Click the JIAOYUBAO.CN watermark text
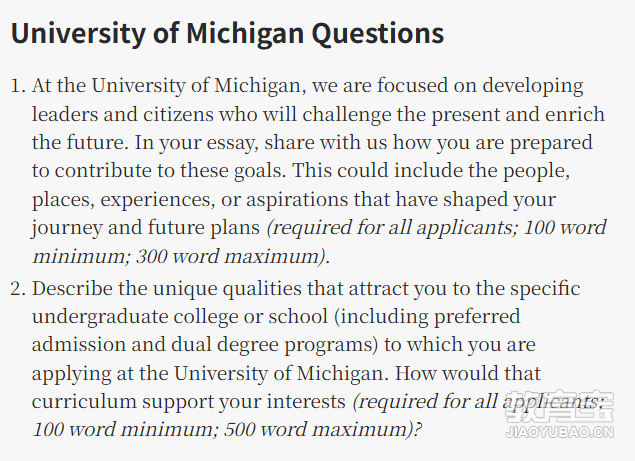The height and width of the screenshot is (461, 635). coord(560,432)
